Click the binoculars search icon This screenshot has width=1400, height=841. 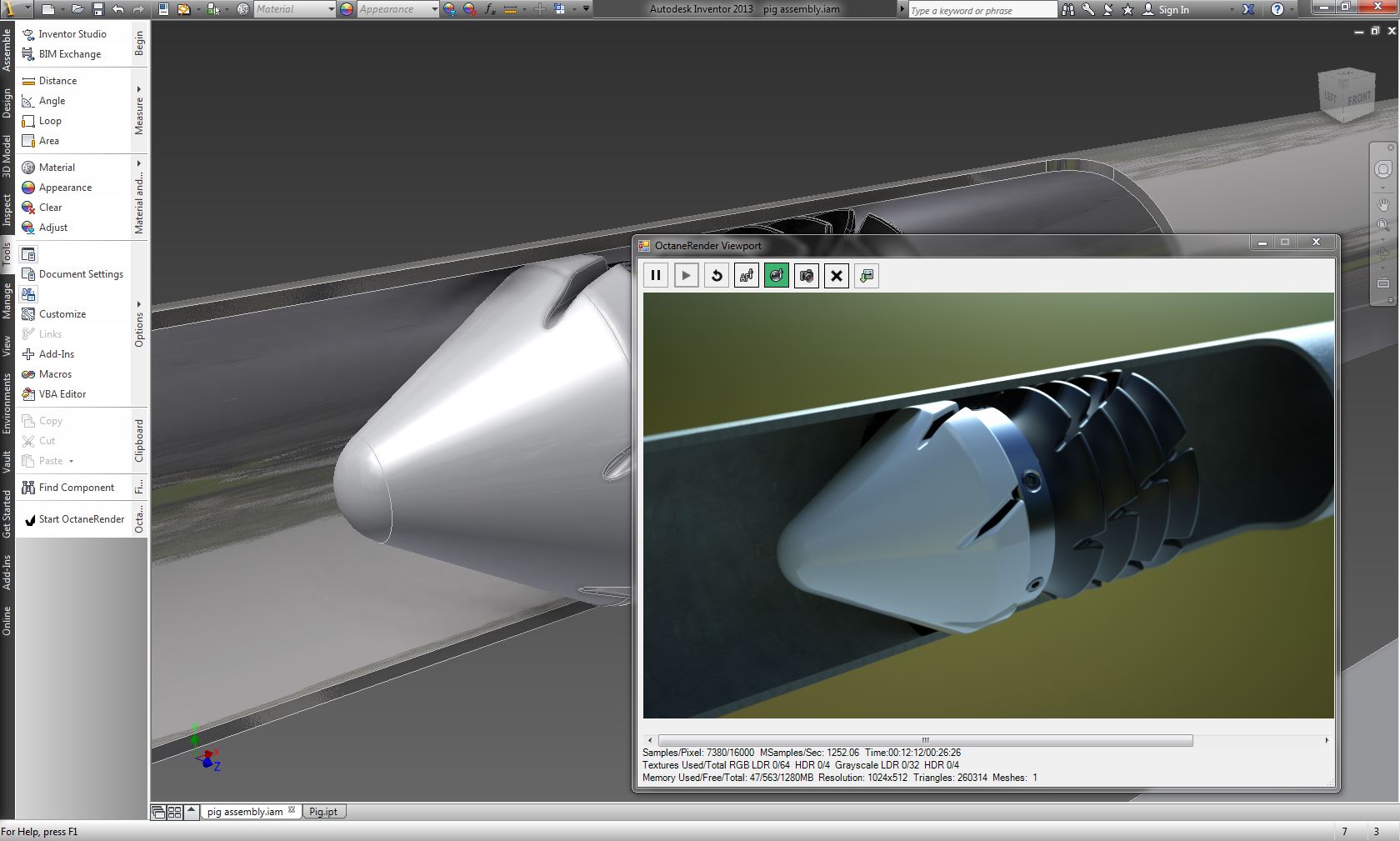[x=1068, y=9]
